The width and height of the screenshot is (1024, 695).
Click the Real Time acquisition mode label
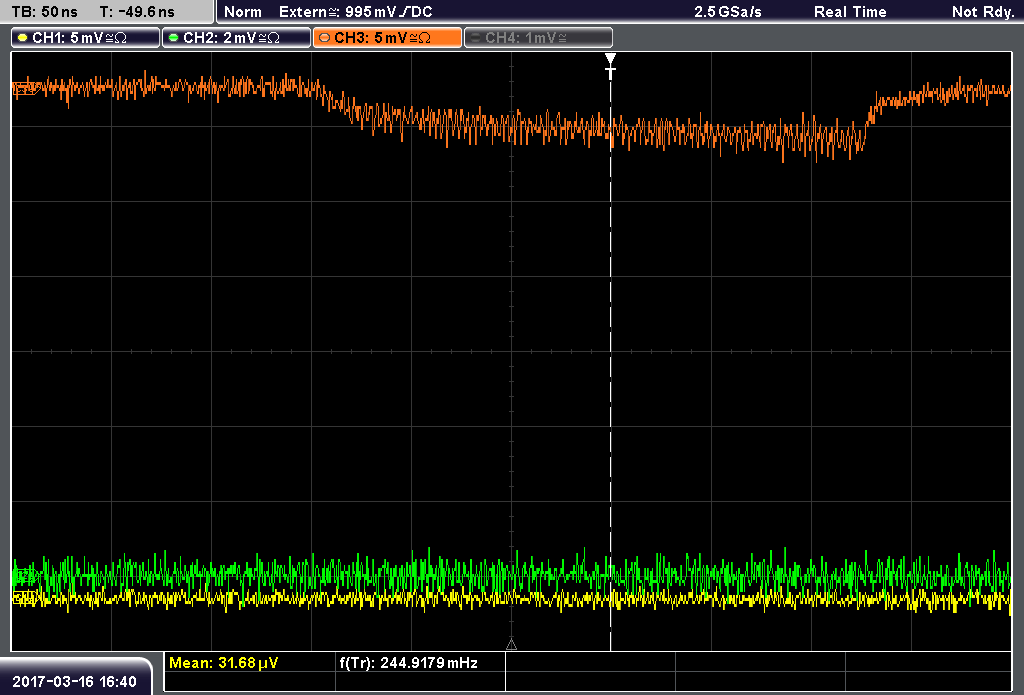850,12
